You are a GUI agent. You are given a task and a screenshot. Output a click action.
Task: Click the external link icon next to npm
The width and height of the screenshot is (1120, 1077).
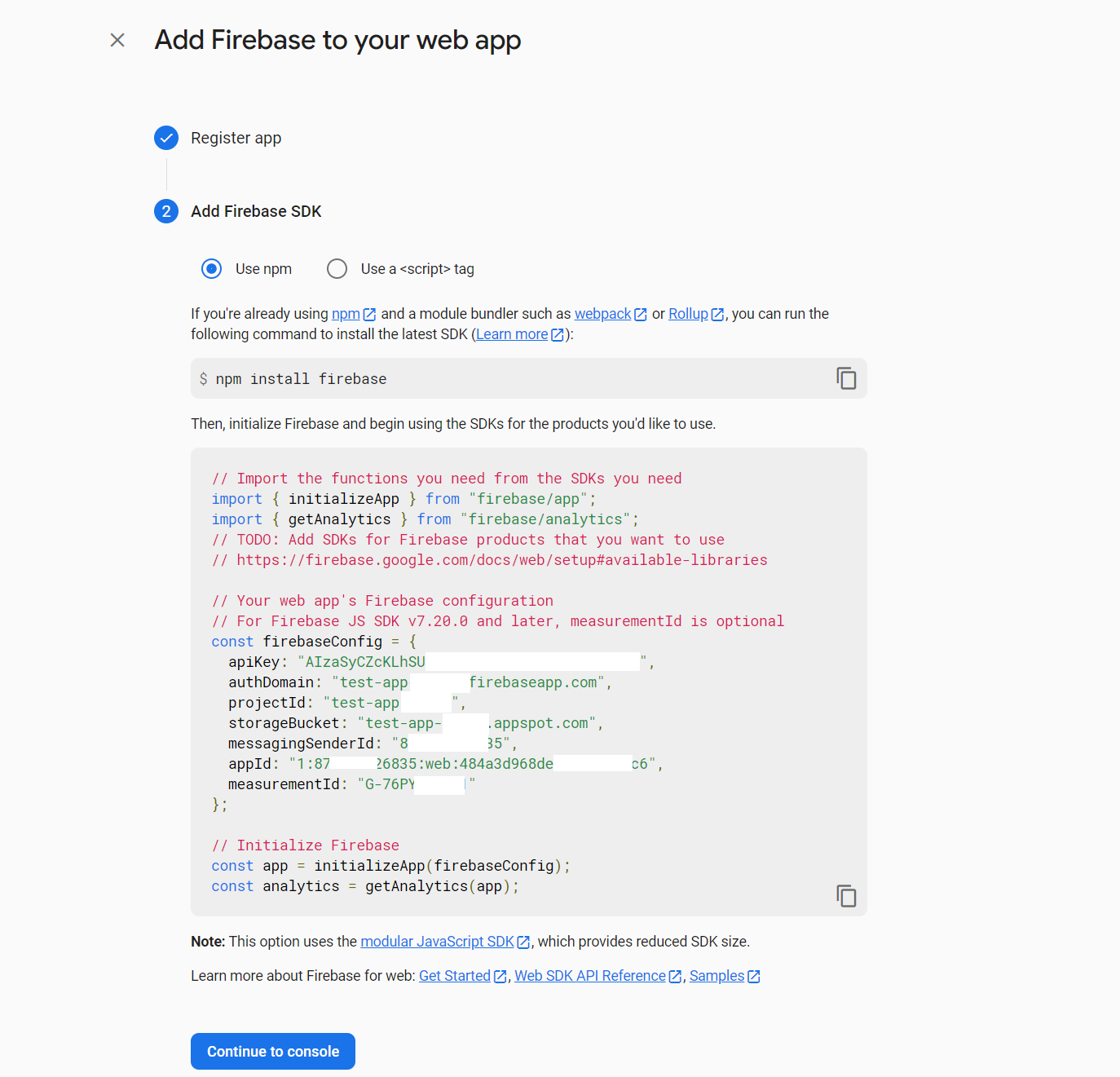[x=369, y=315]
